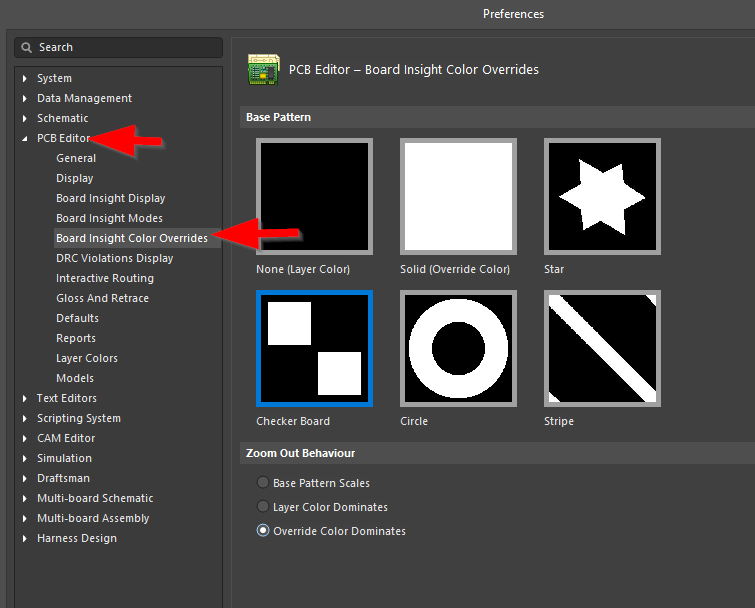
Task: Collapse the PCB Editor tree node
Action: (x=25, y=138)
